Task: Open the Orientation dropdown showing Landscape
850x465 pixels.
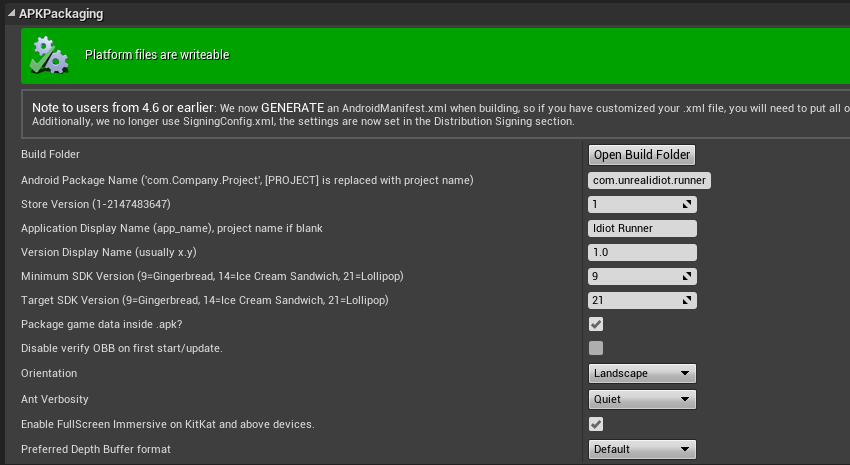Action: point(642,373)
